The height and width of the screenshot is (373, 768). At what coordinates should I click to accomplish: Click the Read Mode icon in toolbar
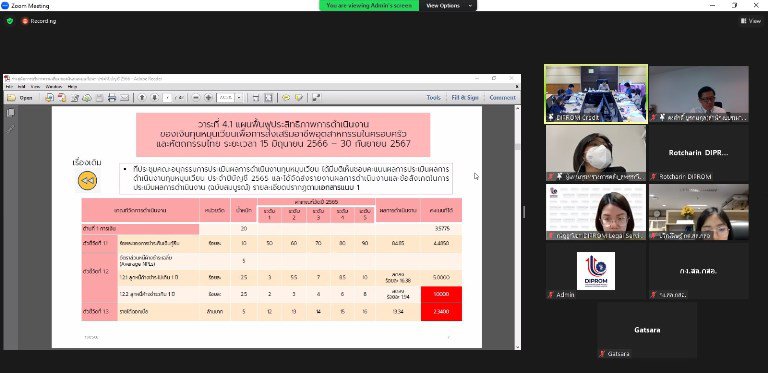[x=316, y=98]
